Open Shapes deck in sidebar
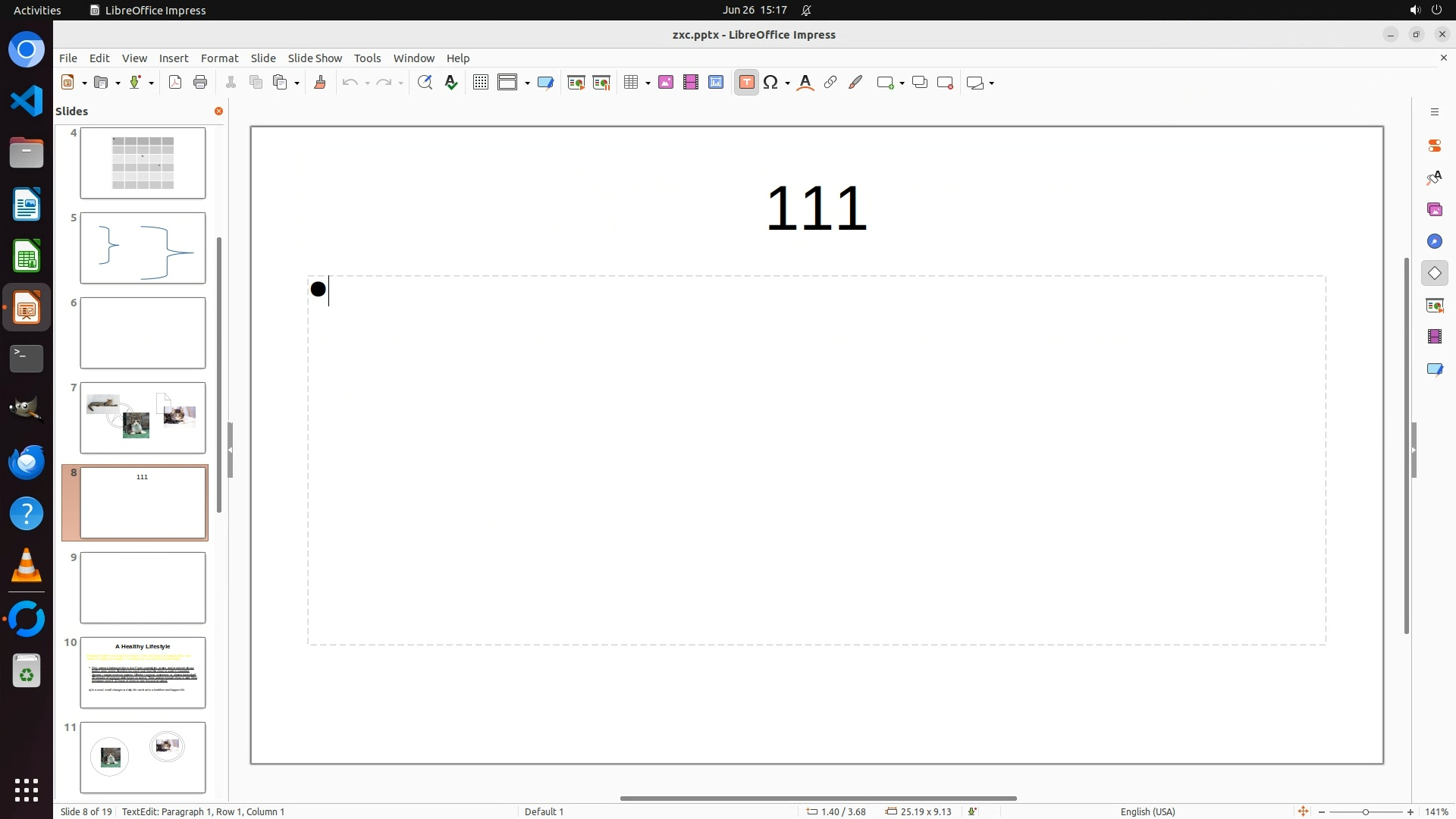 1434,273
